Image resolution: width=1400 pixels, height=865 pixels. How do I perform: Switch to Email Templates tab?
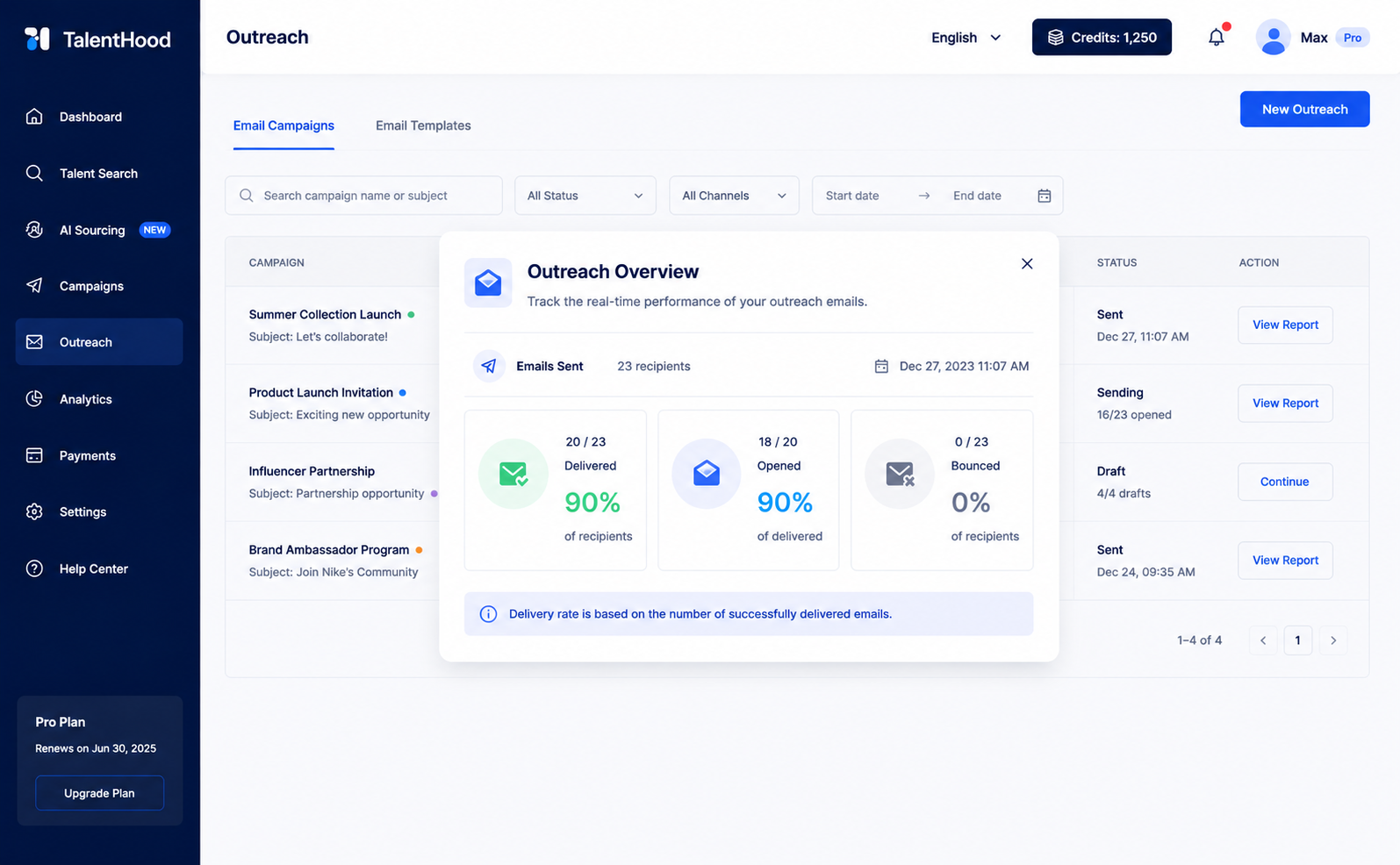[423, 125]
